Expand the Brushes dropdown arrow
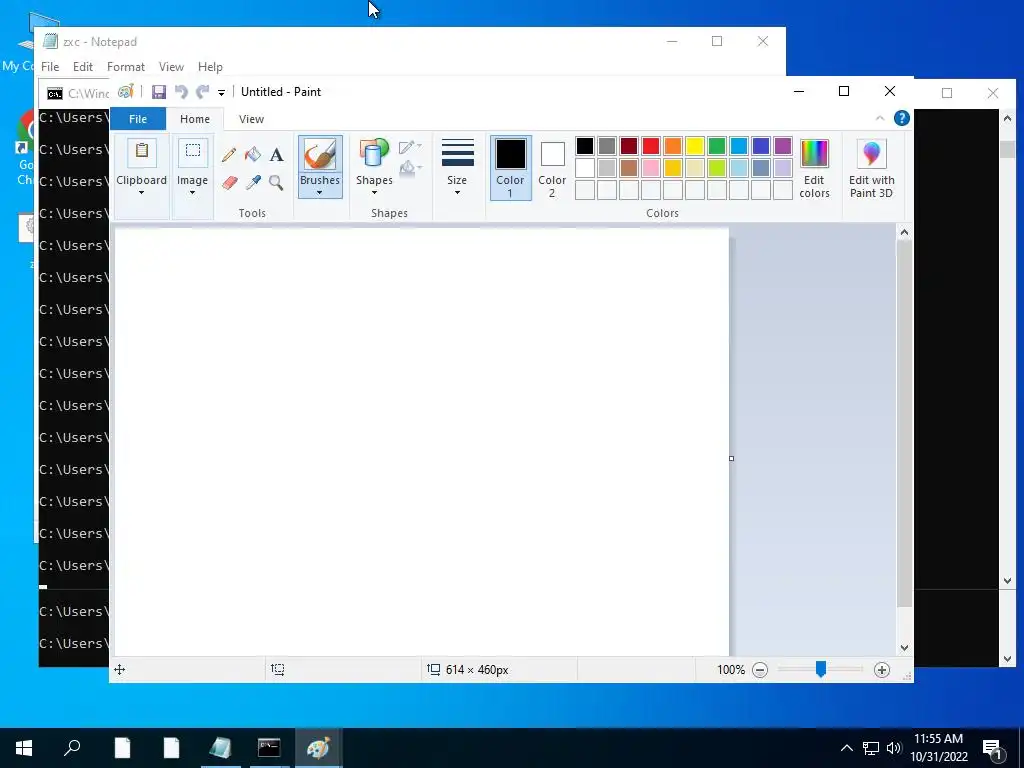Image resolution: width=1024 pixels, height=768 pixels. [320, 193]
